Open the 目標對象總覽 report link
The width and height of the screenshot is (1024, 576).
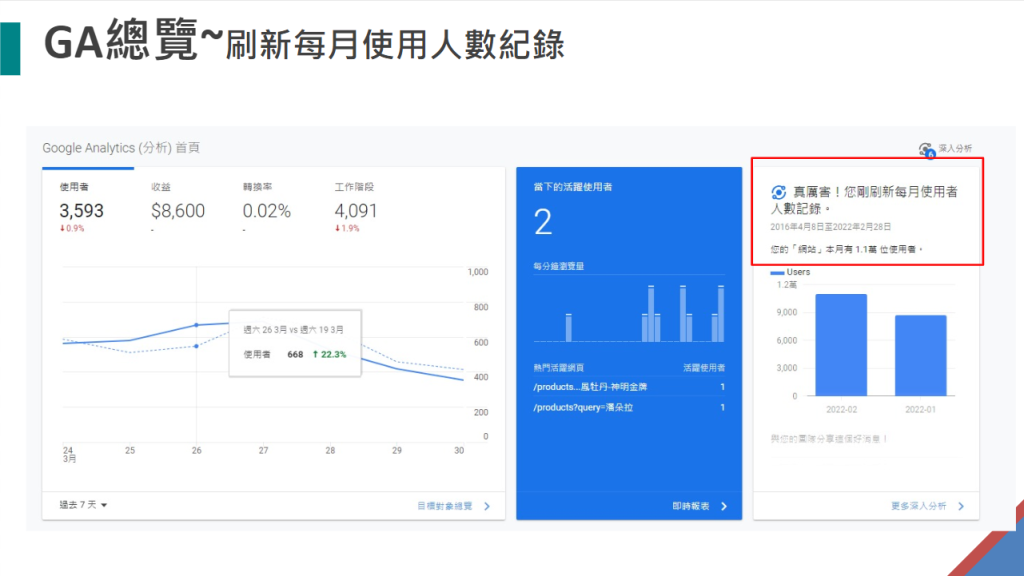click(x=445, y=506)
